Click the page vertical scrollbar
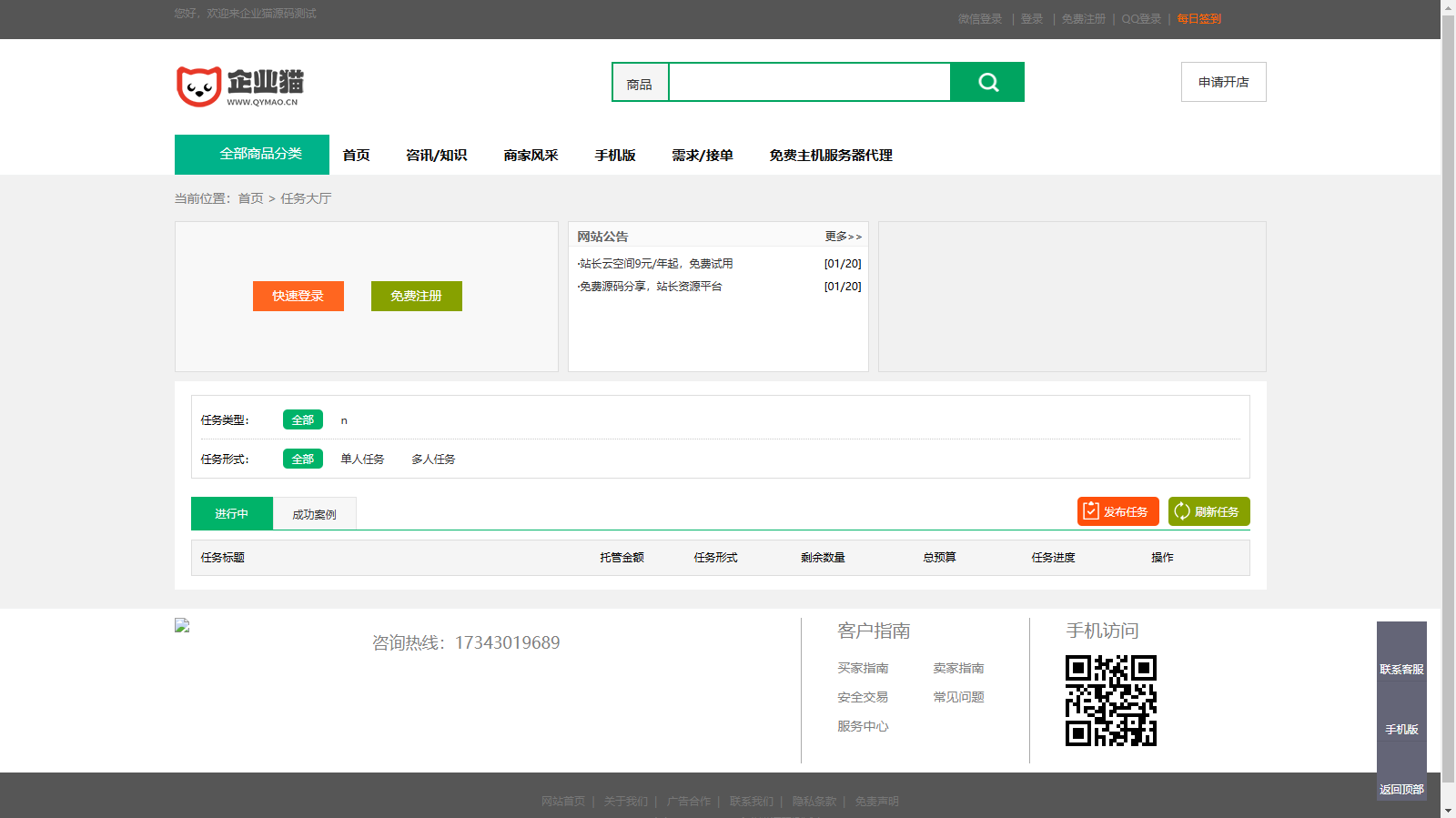 [x=1448, y=364]
